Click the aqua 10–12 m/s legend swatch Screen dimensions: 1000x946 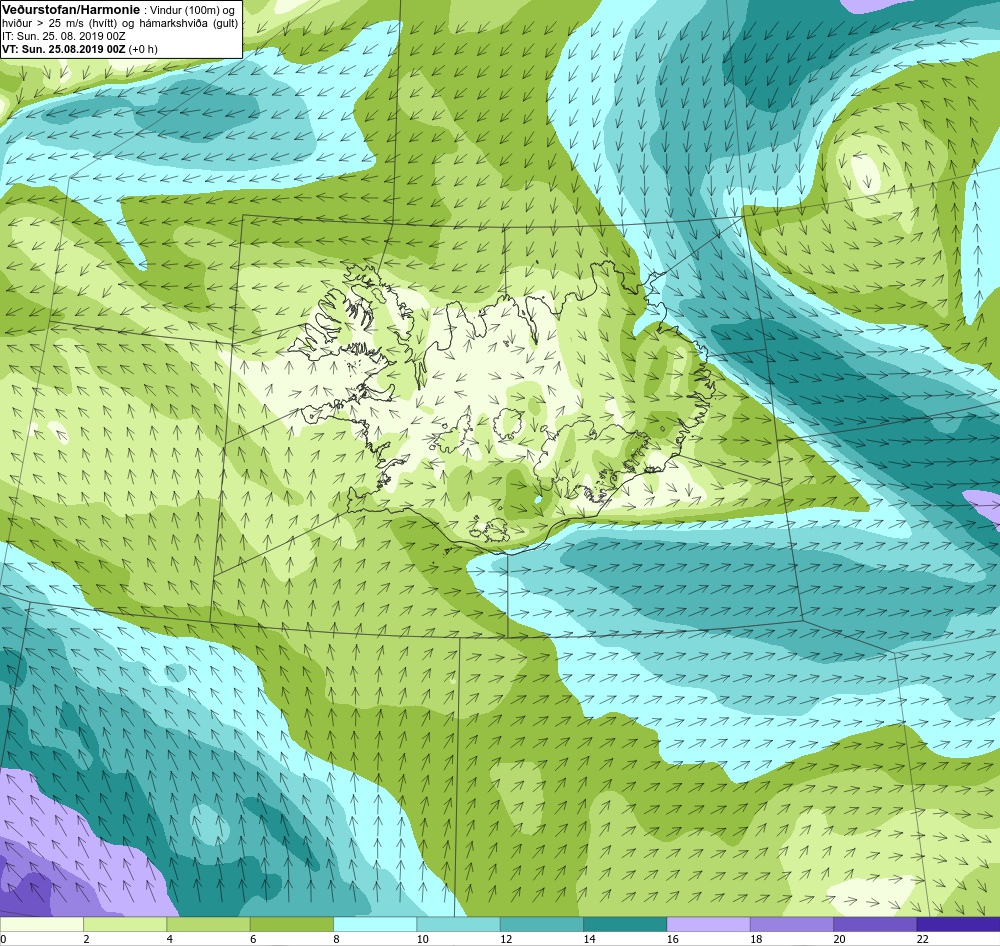pyautogui.click(x=458, y=924)
